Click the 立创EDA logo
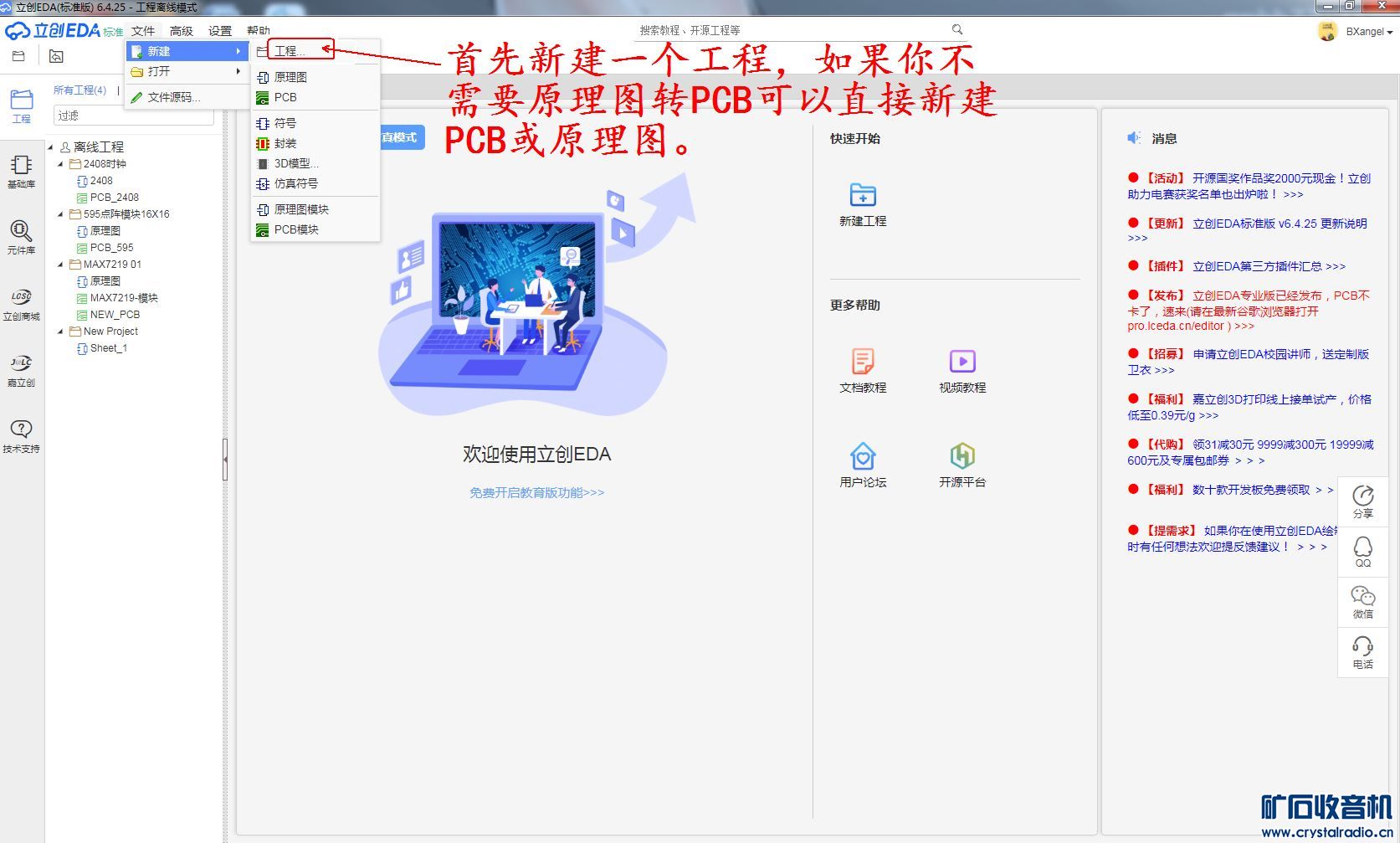Viewport: 1400px width, 843px height. click(64, 31)
